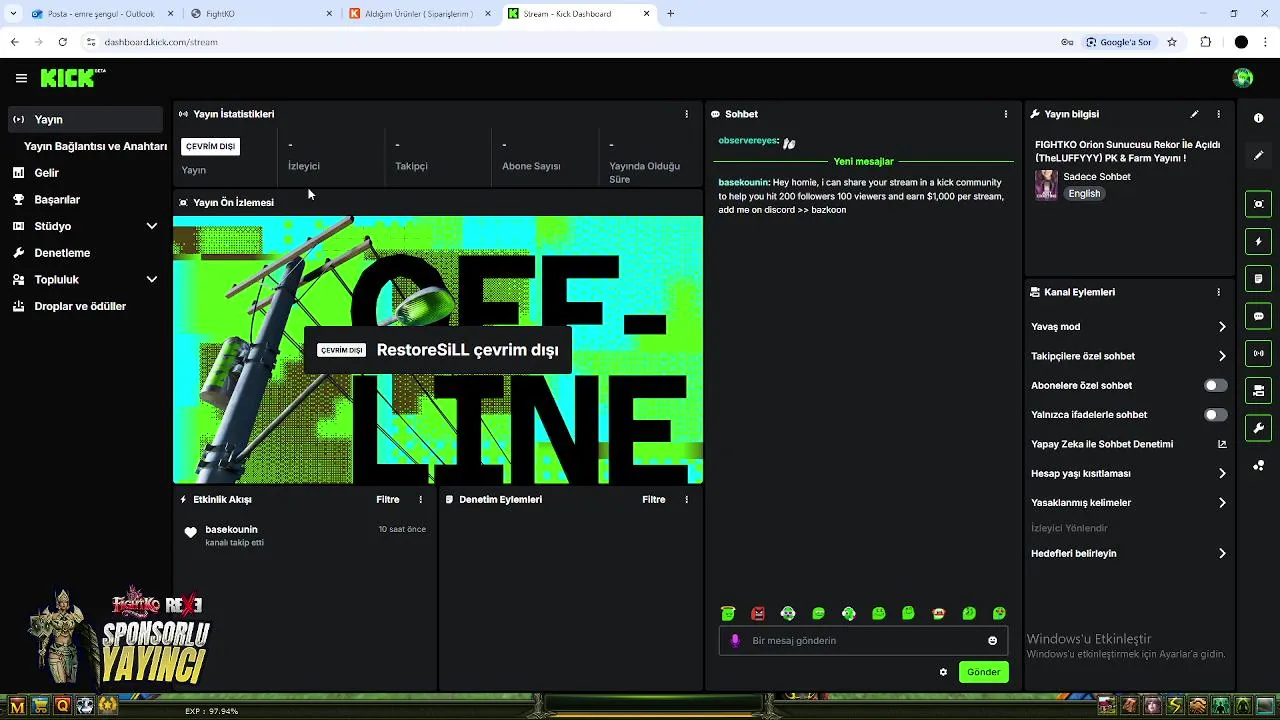Click the purple microphone icon in chat box
The height and width of the screenshot is (720, 1280).
pyautogui.click(x=735, y=640)
